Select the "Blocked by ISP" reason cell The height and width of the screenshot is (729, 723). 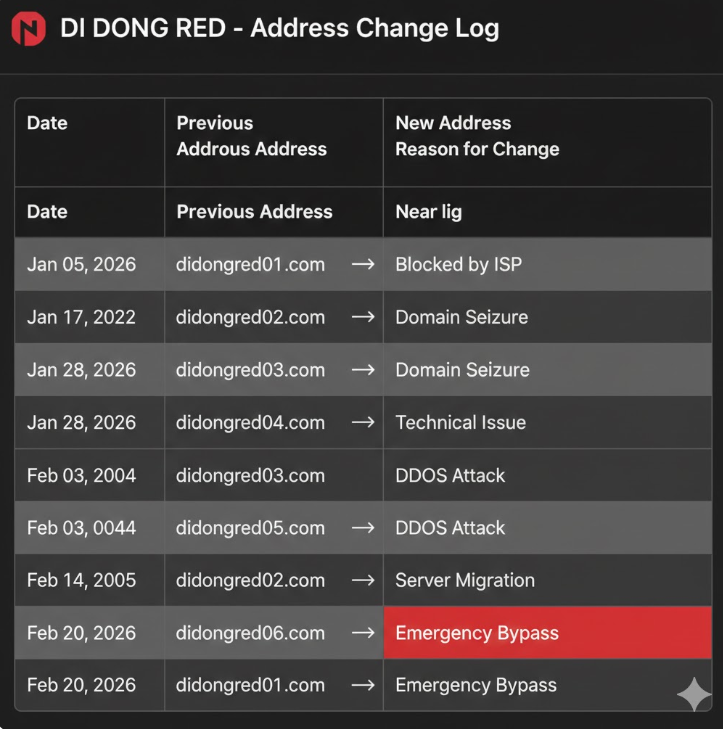click(x=458, y=265)
